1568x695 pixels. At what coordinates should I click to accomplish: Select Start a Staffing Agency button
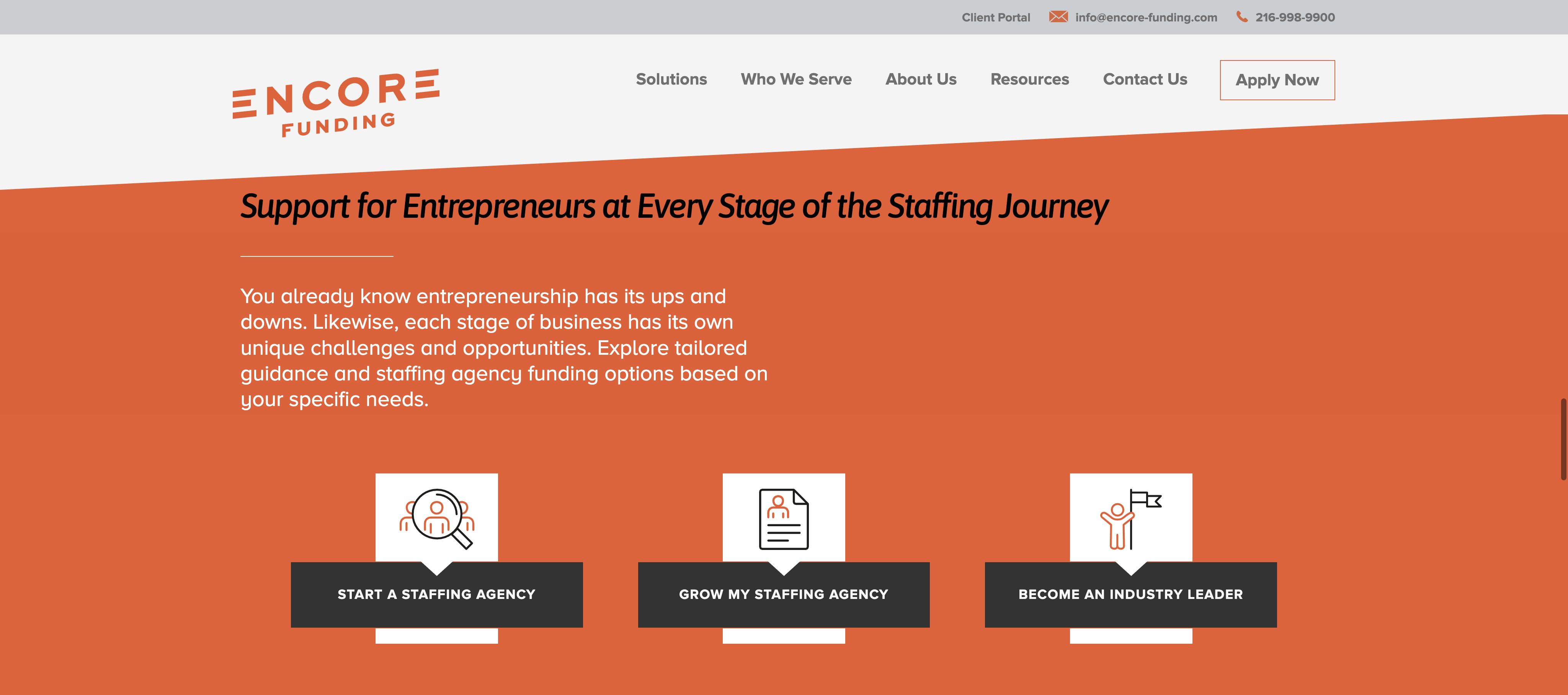click(x=436, y=595)
